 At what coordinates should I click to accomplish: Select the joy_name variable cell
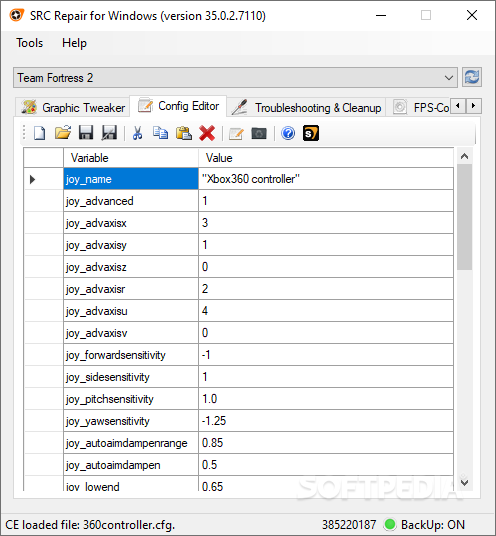(x=131, y=179)
